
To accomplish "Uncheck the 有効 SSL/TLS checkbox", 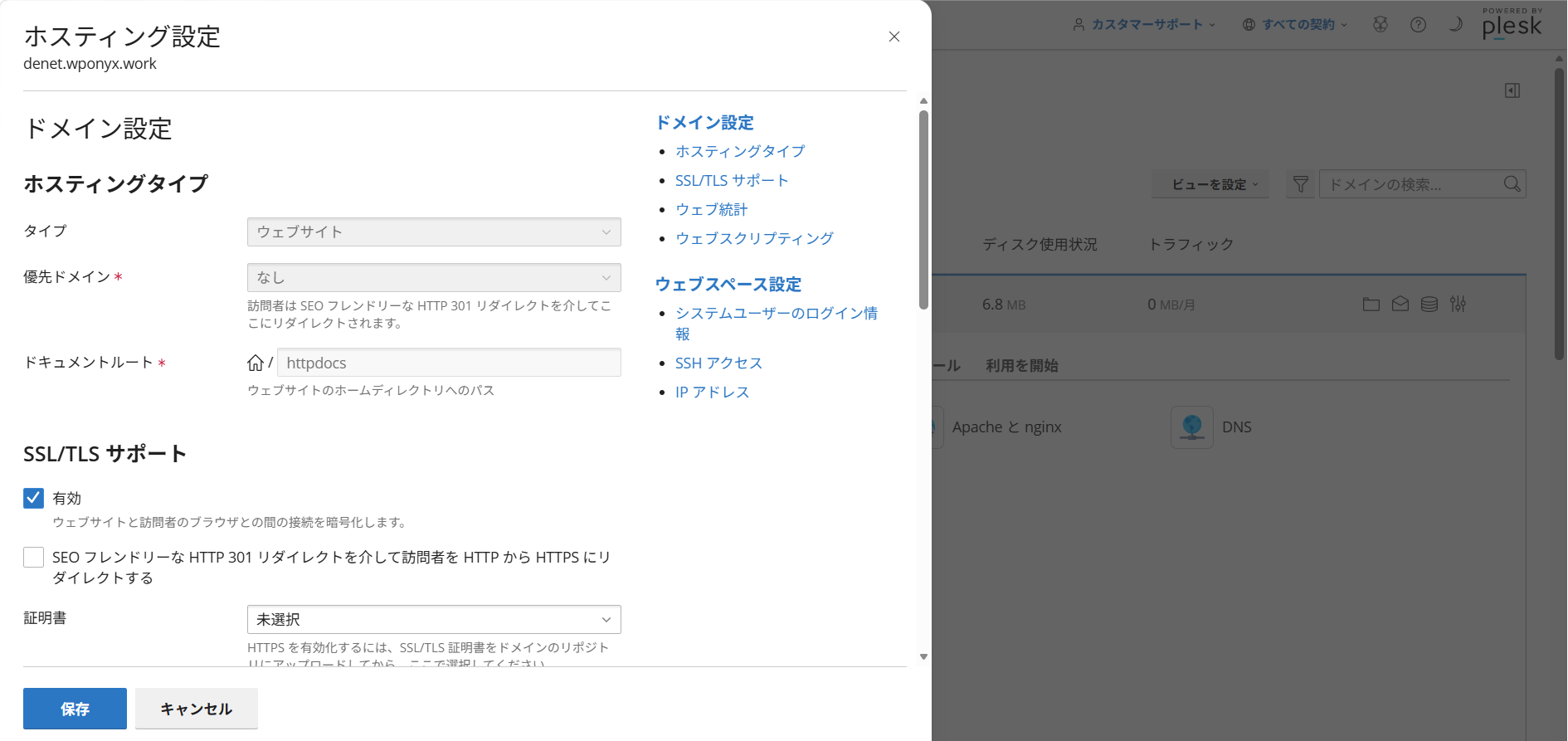I will 33,498.
